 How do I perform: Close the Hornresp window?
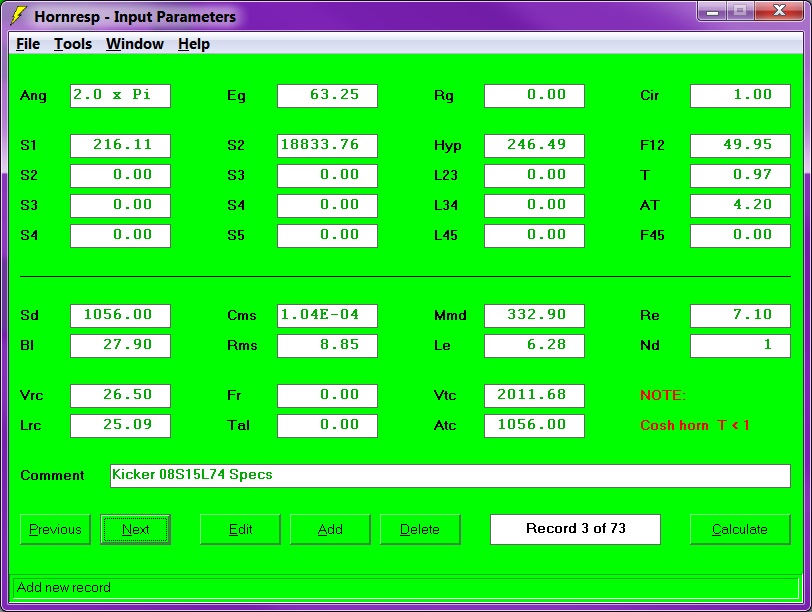point(779,11)
